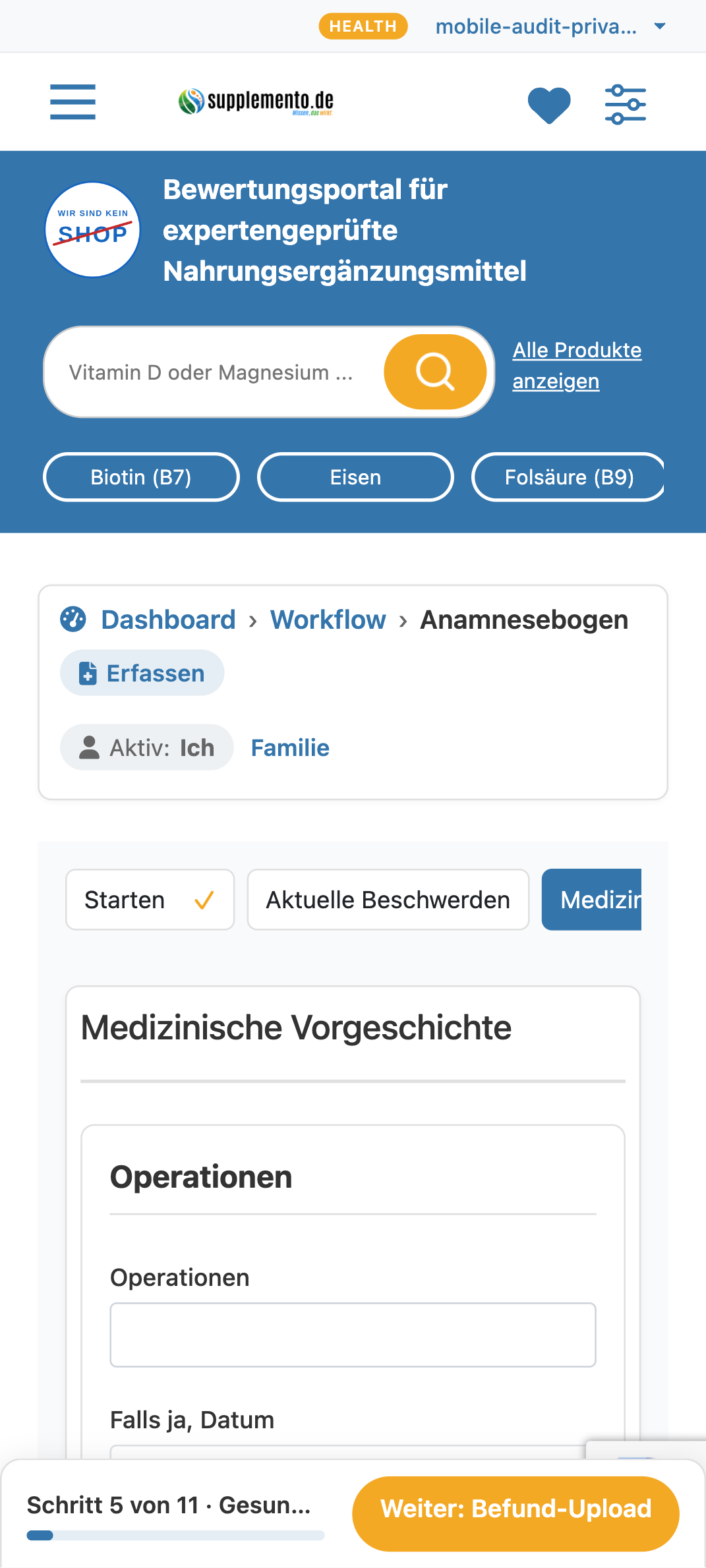The image size is (706, 1568).
Task: Open the Medizin step tab
Action: point(592,900)
